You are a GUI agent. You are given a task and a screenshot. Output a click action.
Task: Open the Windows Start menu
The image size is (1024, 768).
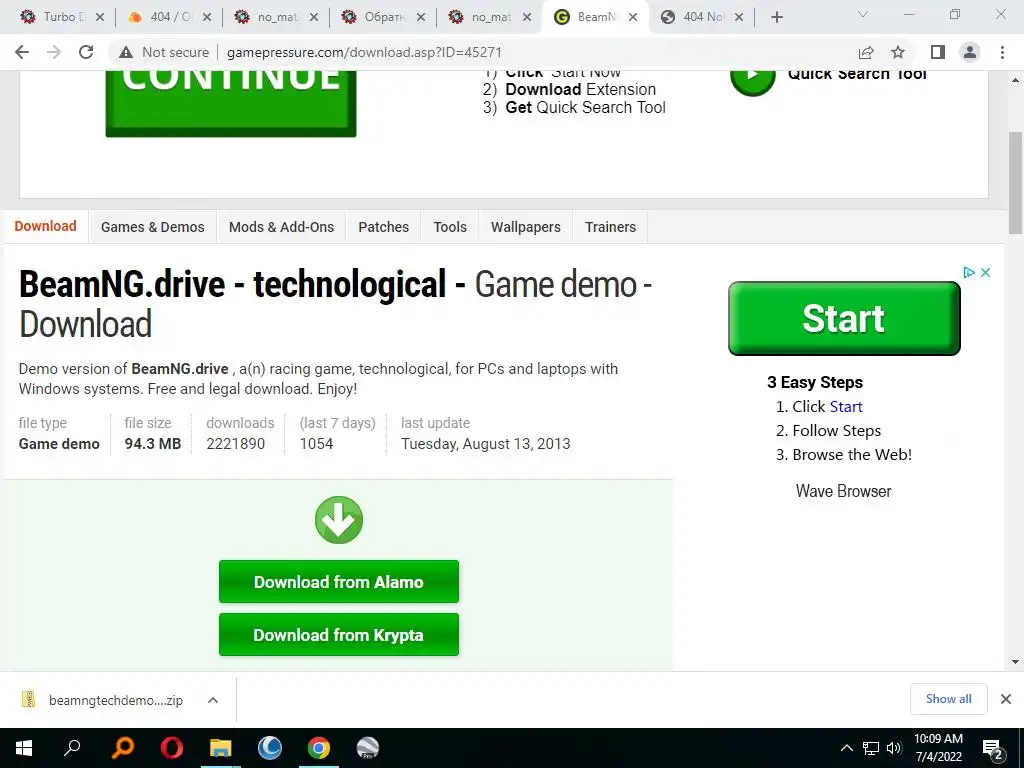click(24, 748)
